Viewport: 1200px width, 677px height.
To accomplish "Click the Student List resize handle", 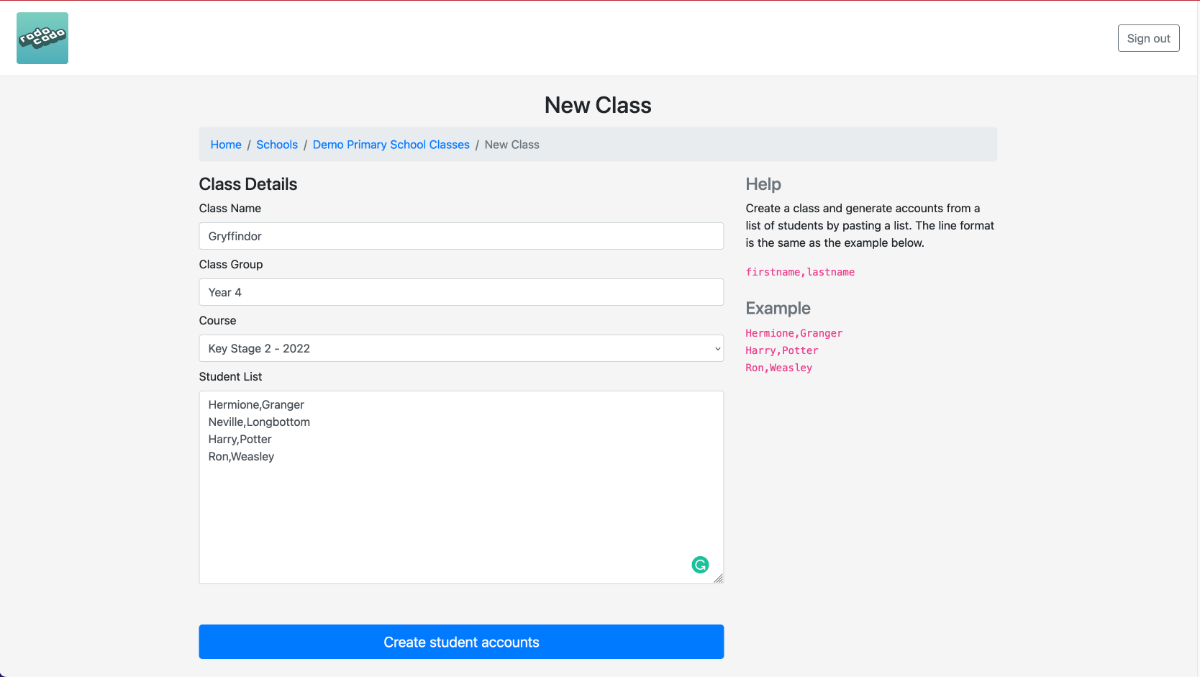I will (720, 579).
